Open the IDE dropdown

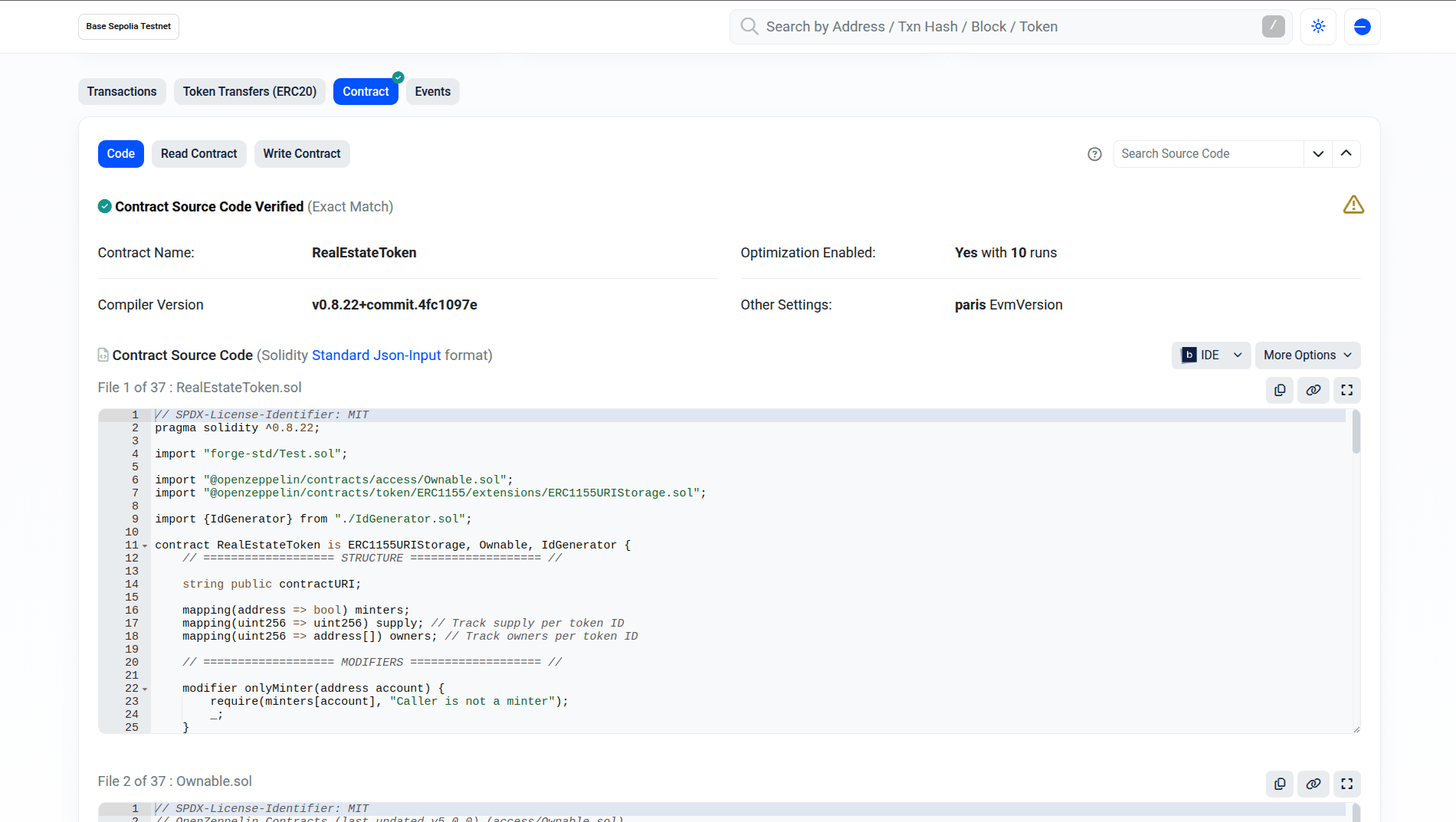pyautogui.click(x=1211, y=355)
